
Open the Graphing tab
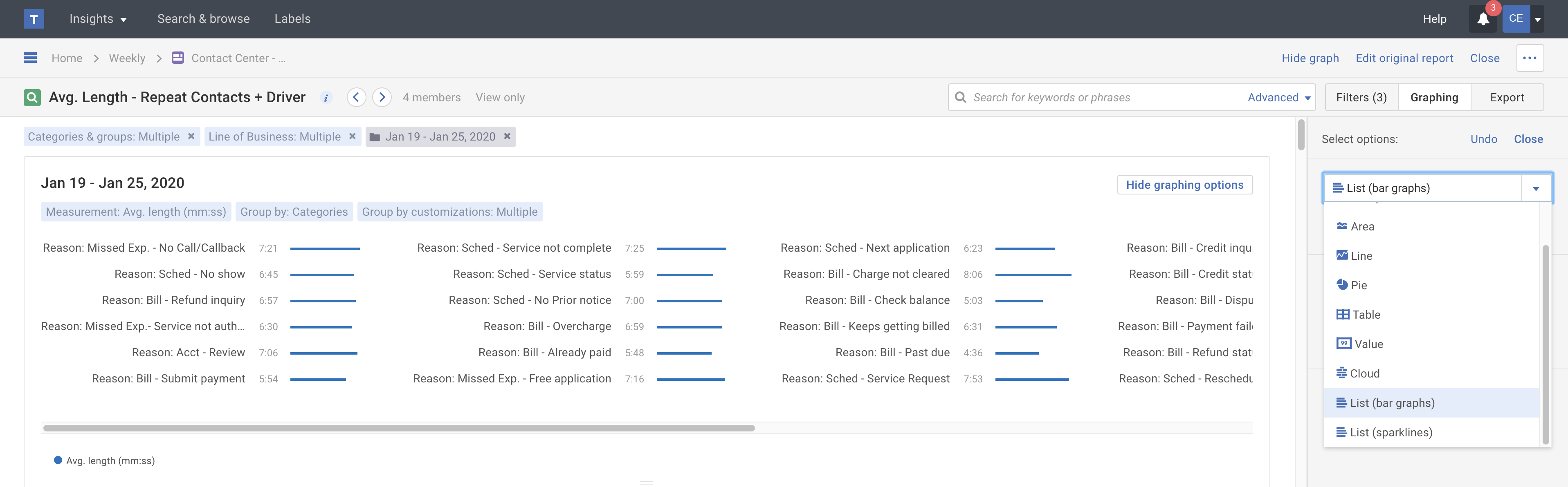pos(1433,97)
